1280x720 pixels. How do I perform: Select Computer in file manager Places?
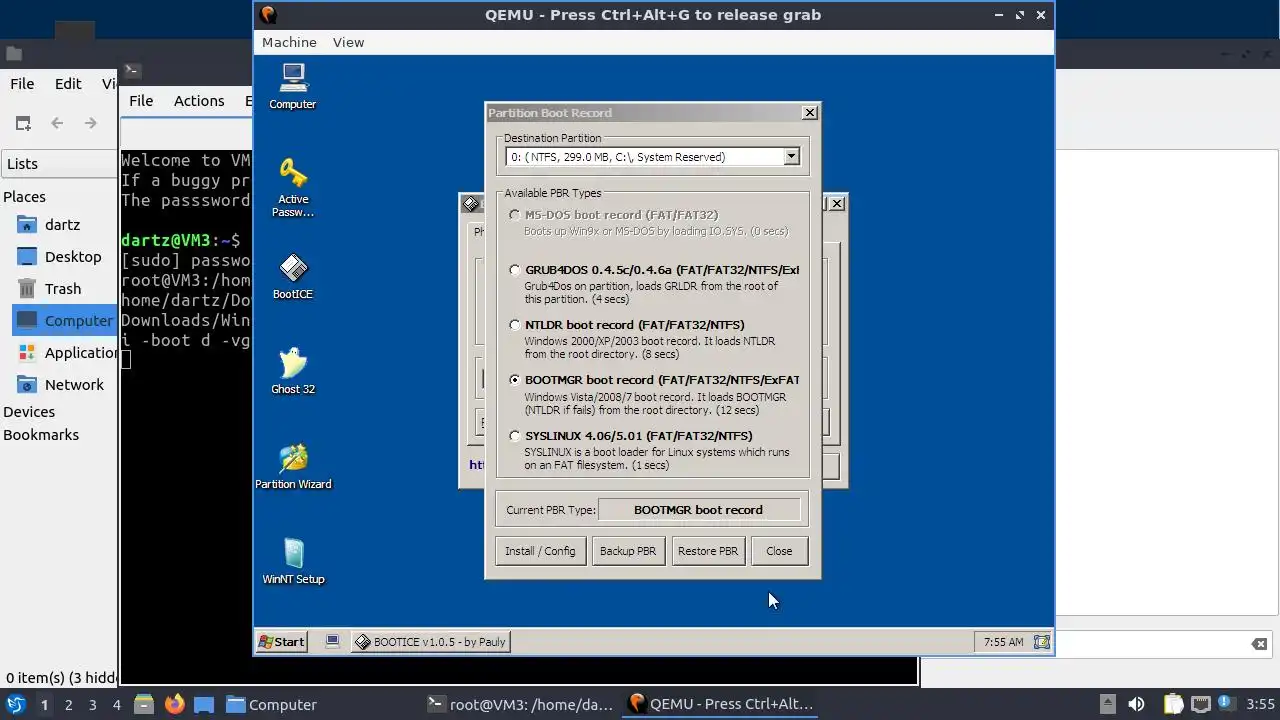pyautogui.click(x=64, y=321)
